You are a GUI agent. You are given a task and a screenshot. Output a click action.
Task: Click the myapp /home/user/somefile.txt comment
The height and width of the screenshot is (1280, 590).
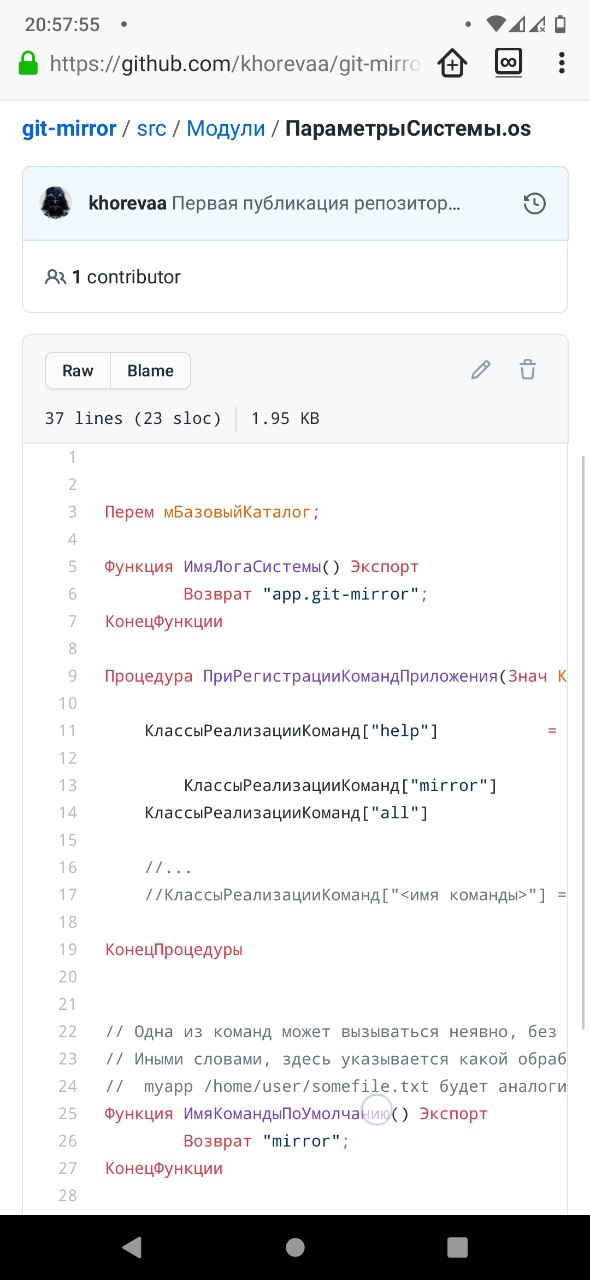(336, 1085)
